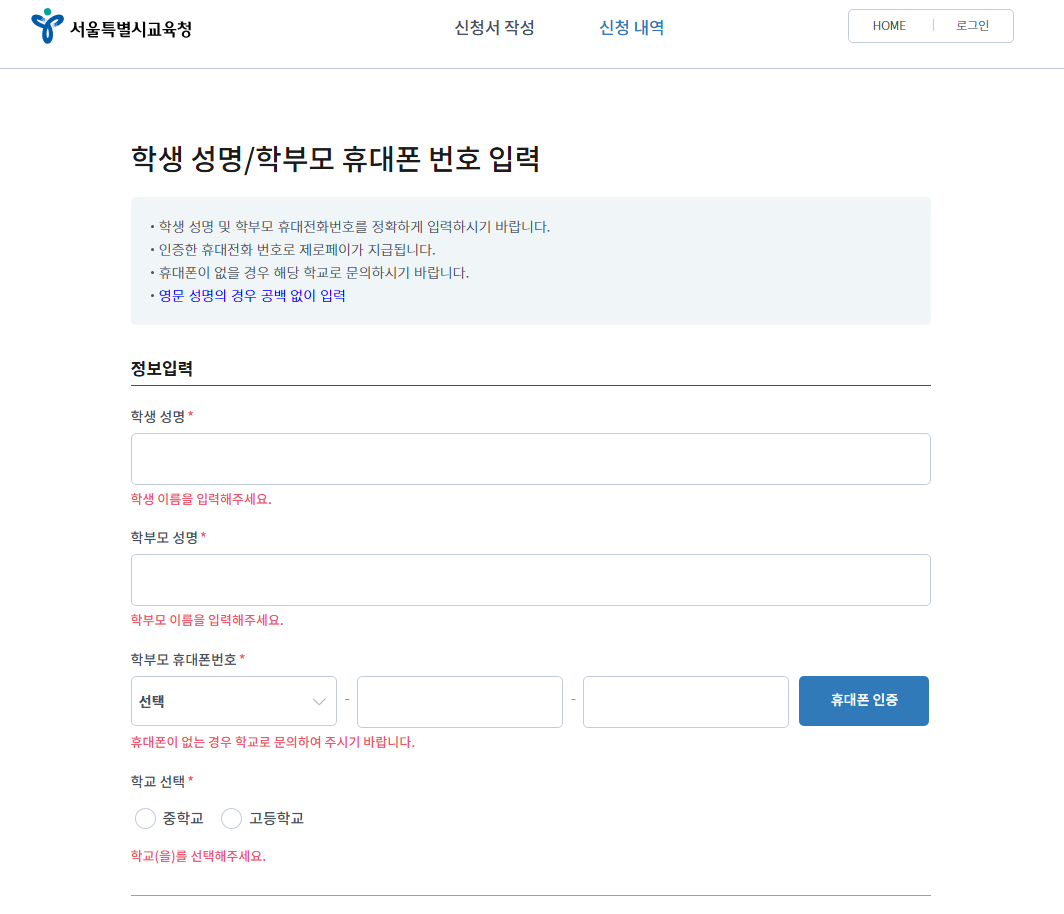Focus the 학부모 성명 parent name field
This screenshot has width=1064, height=914.
530,580
